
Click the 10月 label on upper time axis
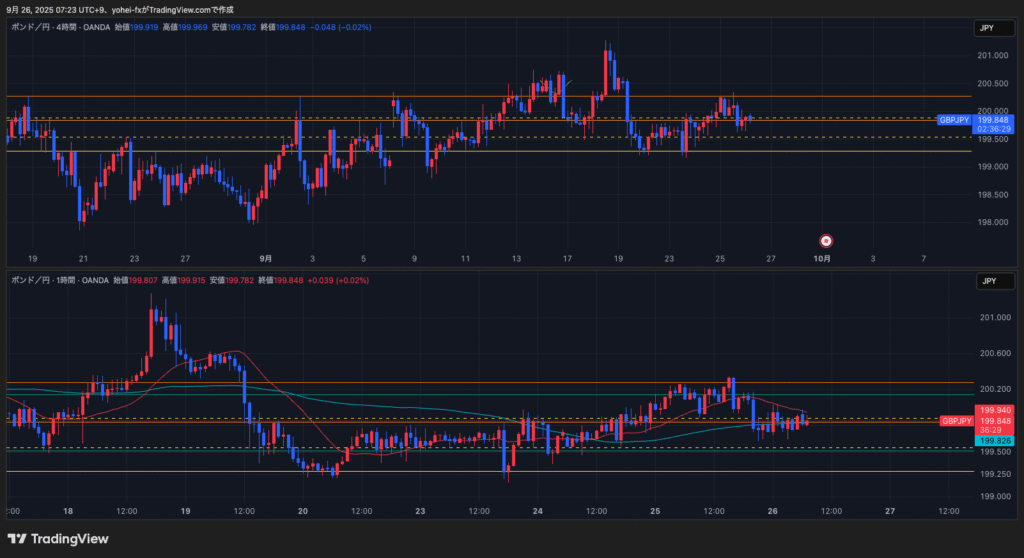click(x=821, y=257)
